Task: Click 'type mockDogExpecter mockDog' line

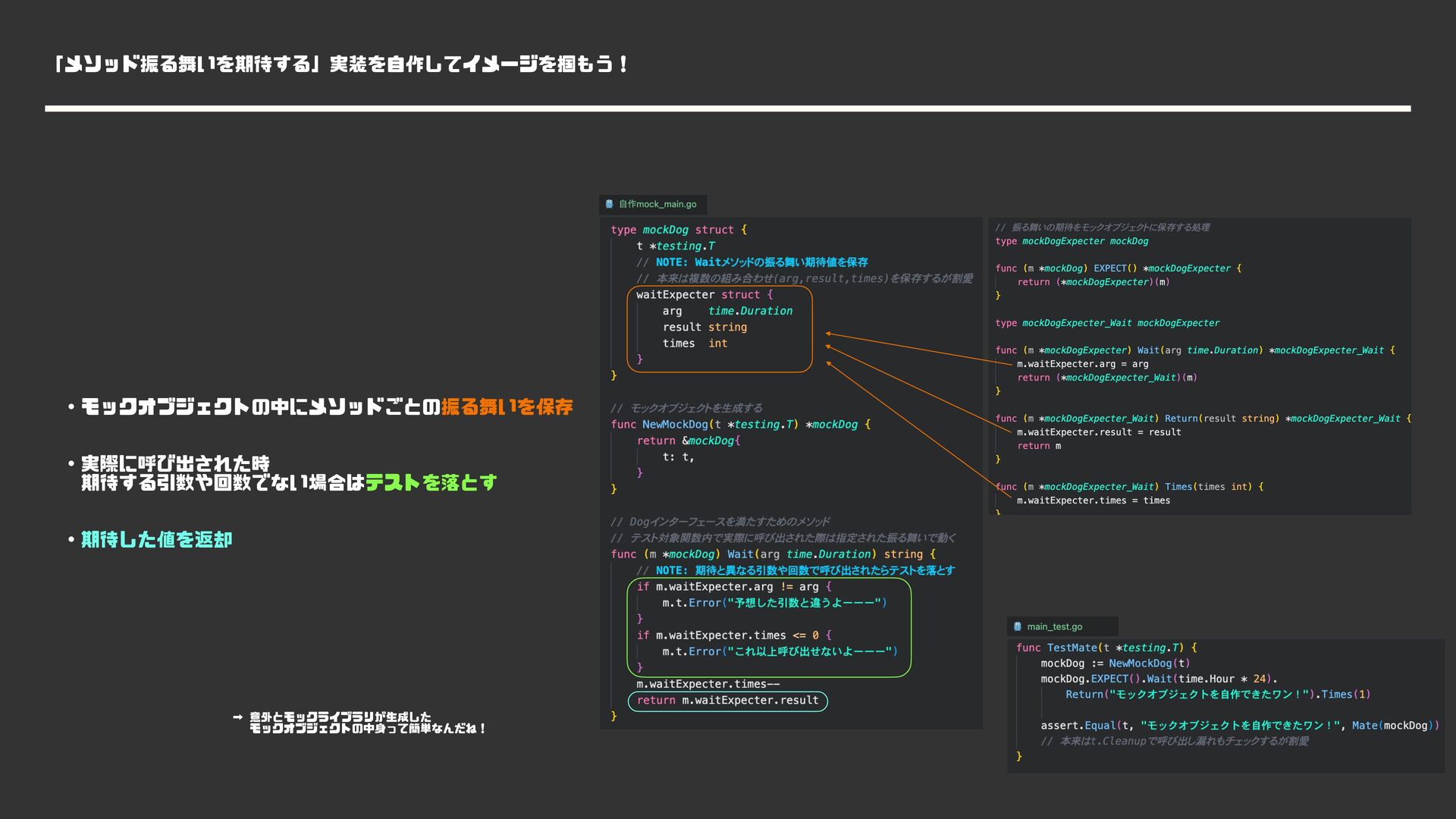Action: click(1072, 241)
